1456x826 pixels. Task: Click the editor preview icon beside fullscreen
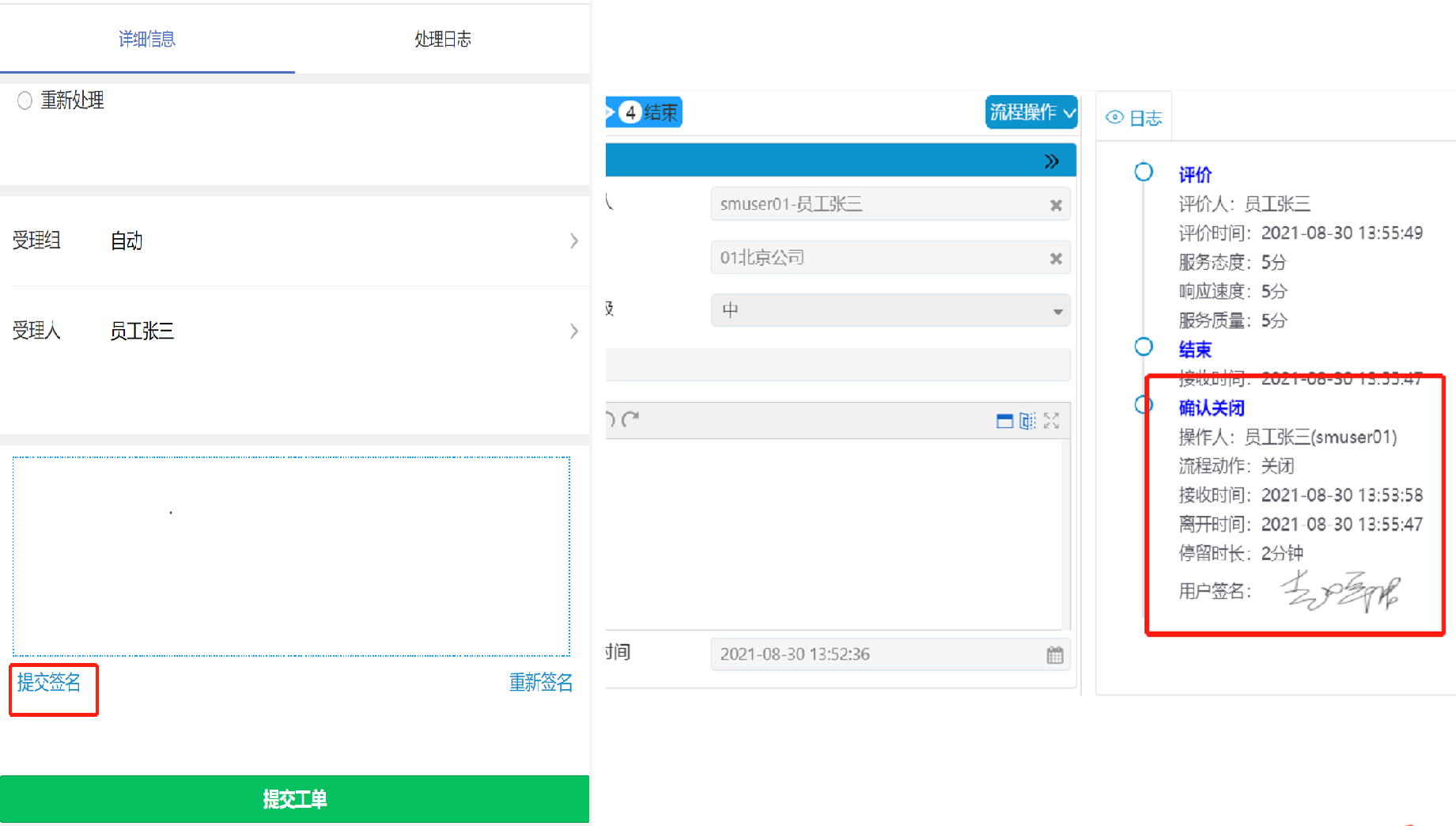pos(1027,421)
